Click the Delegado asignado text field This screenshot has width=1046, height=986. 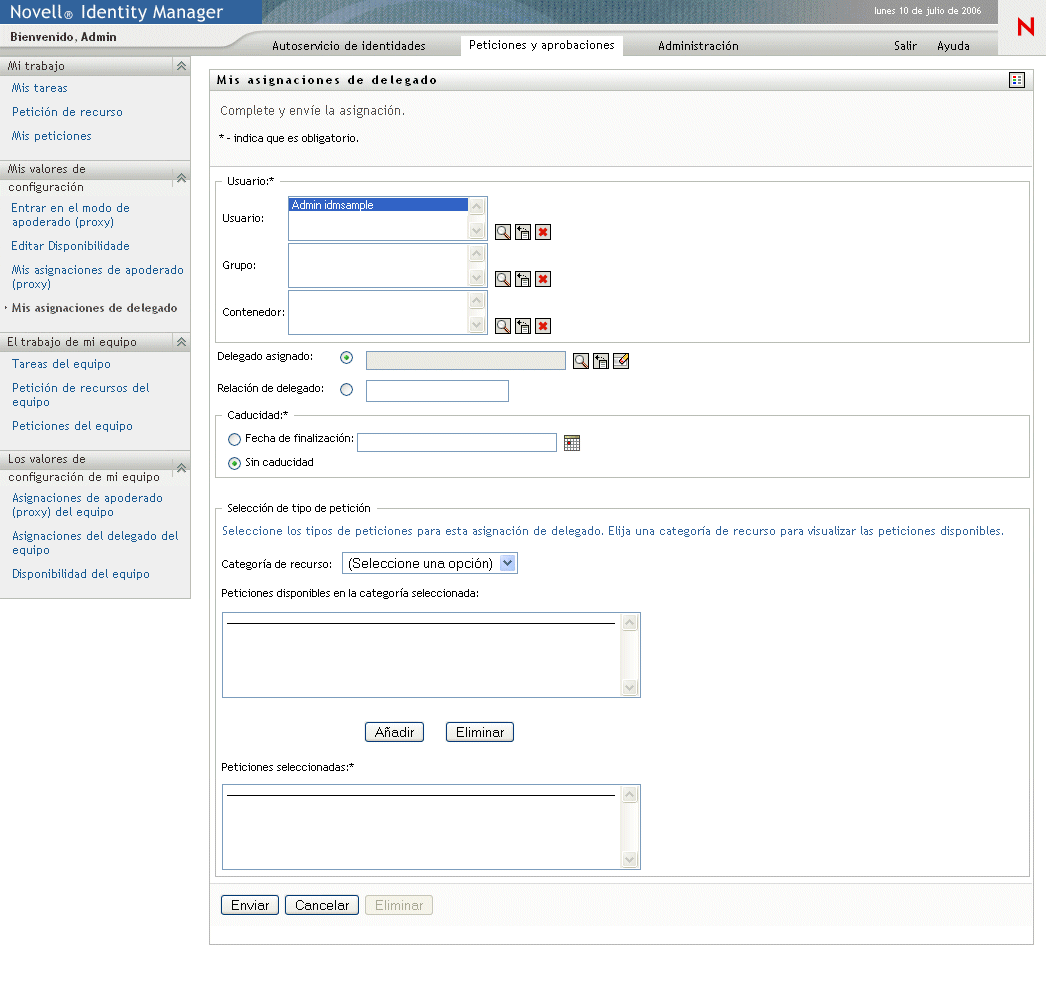(466, 361)
